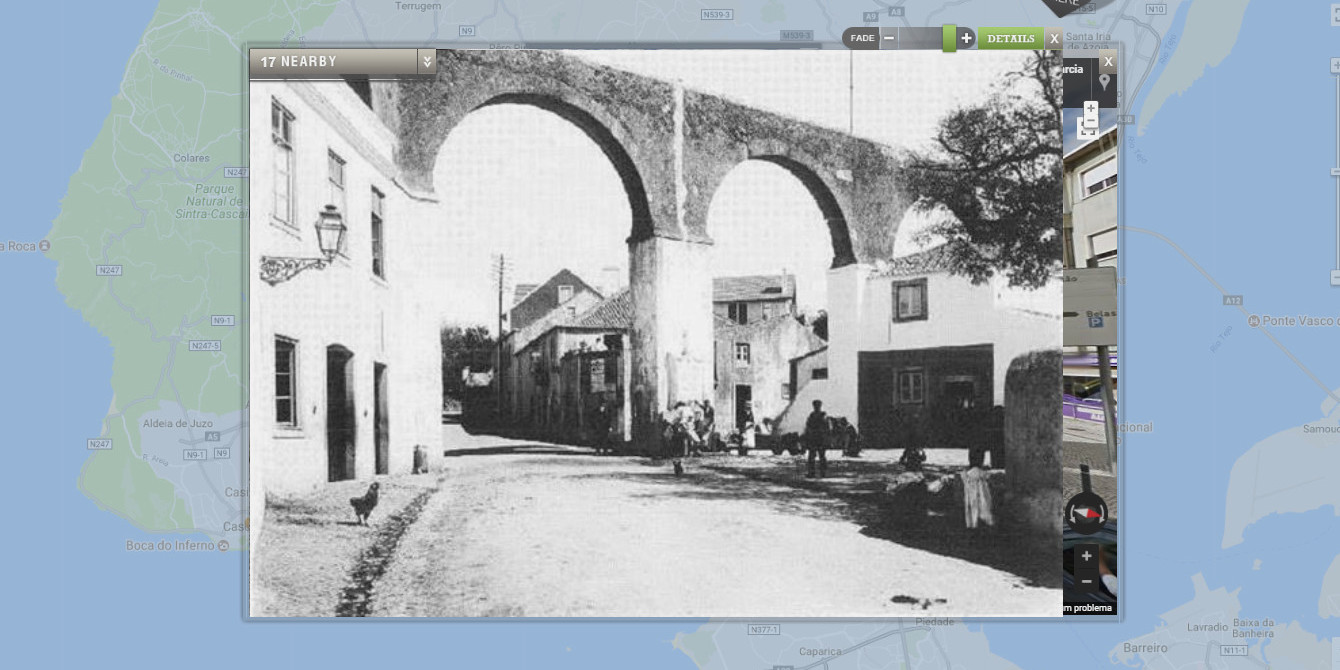Close the Street View panel with its X
1340x670 pixels.
coord(1107,62)
